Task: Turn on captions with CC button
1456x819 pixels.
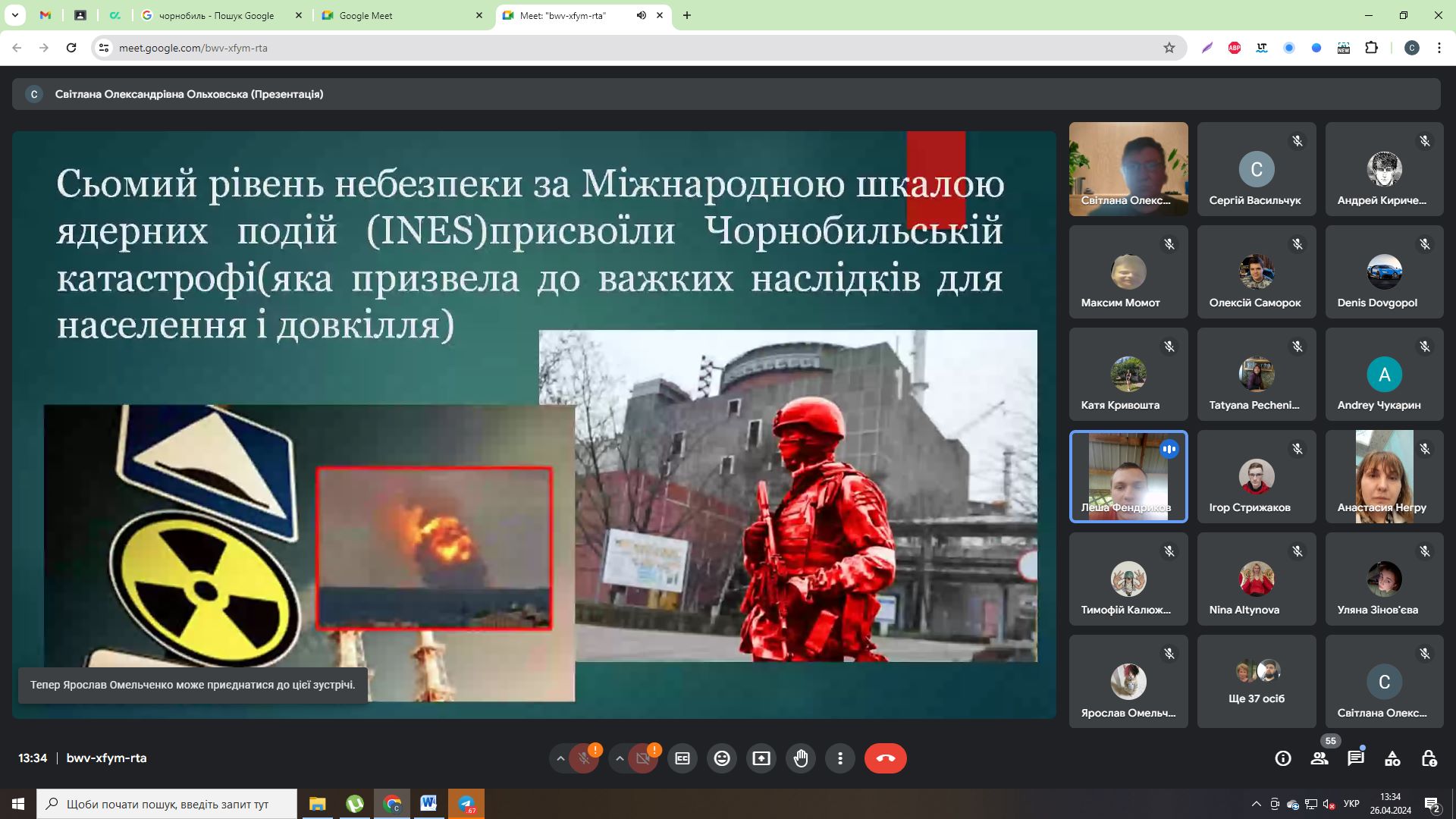Action: (682, 758)
